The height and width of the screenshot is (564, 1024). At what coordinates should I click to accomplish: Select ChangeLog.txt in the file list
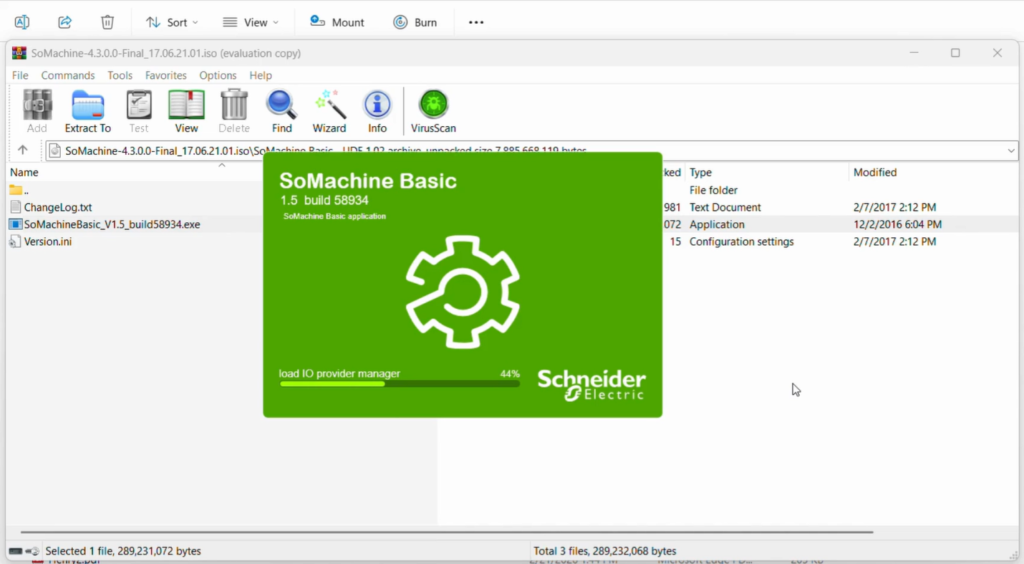point(58,207)
